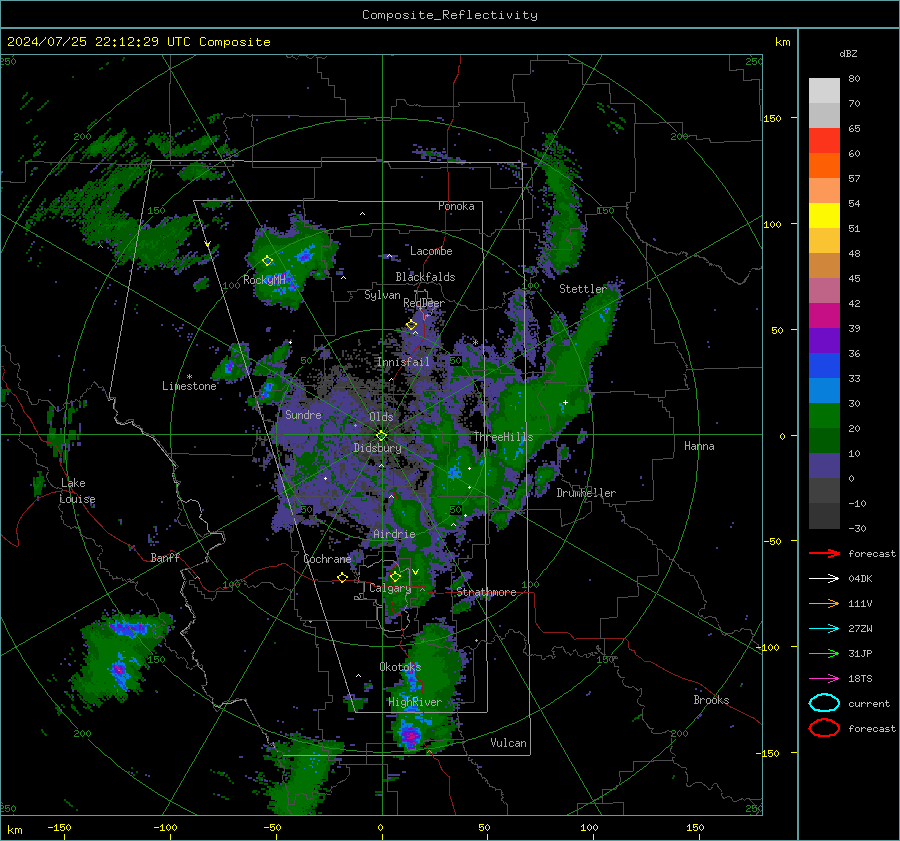Click the yellow diamond marker near Red Deer

click(411, 325)
